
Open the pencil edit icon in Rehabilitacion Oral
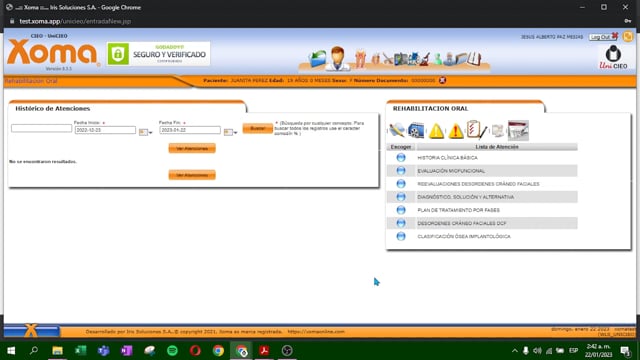tap(396, 131)
